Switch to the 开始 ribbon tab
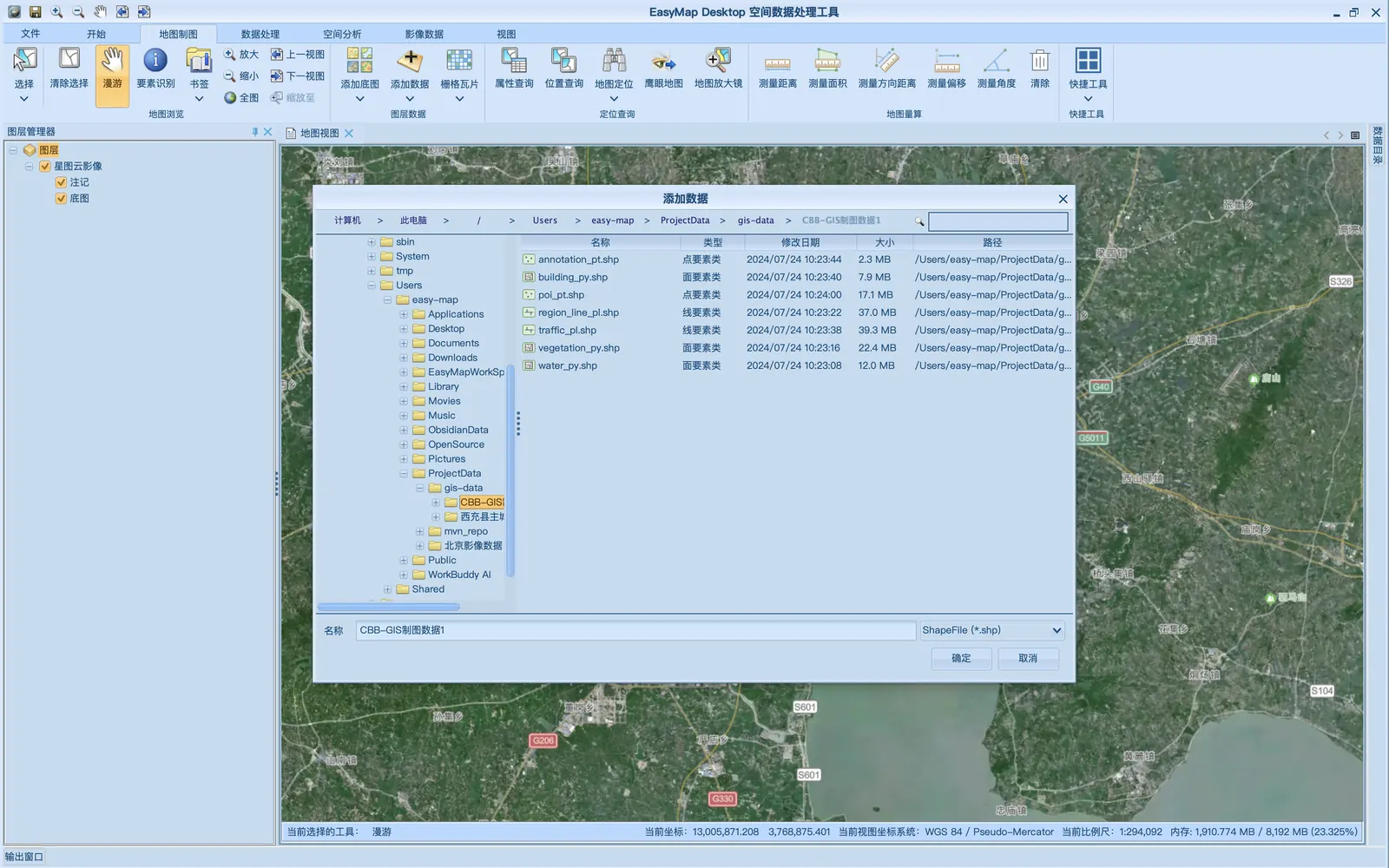Viewport: 1389px width, 868px height. coord(96,34)
